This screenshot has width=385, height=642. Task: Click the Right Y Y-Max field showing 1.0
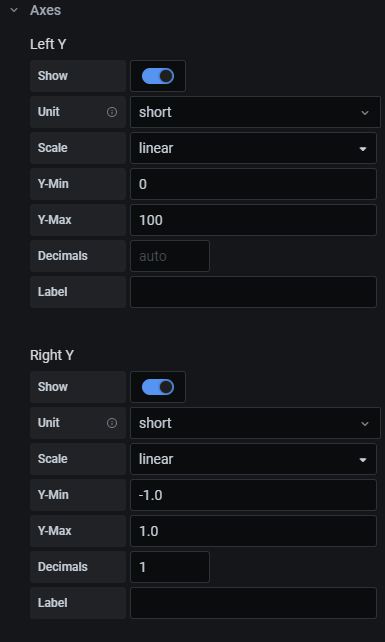coord(253,531)
